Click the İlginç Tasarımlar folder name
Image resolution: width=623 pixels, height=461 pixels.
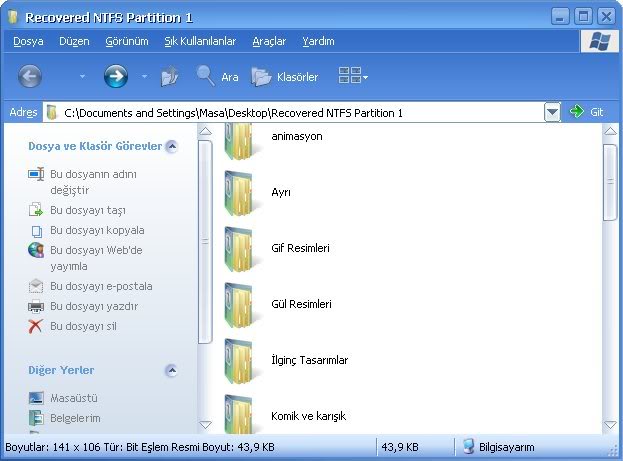pos(310,360)
